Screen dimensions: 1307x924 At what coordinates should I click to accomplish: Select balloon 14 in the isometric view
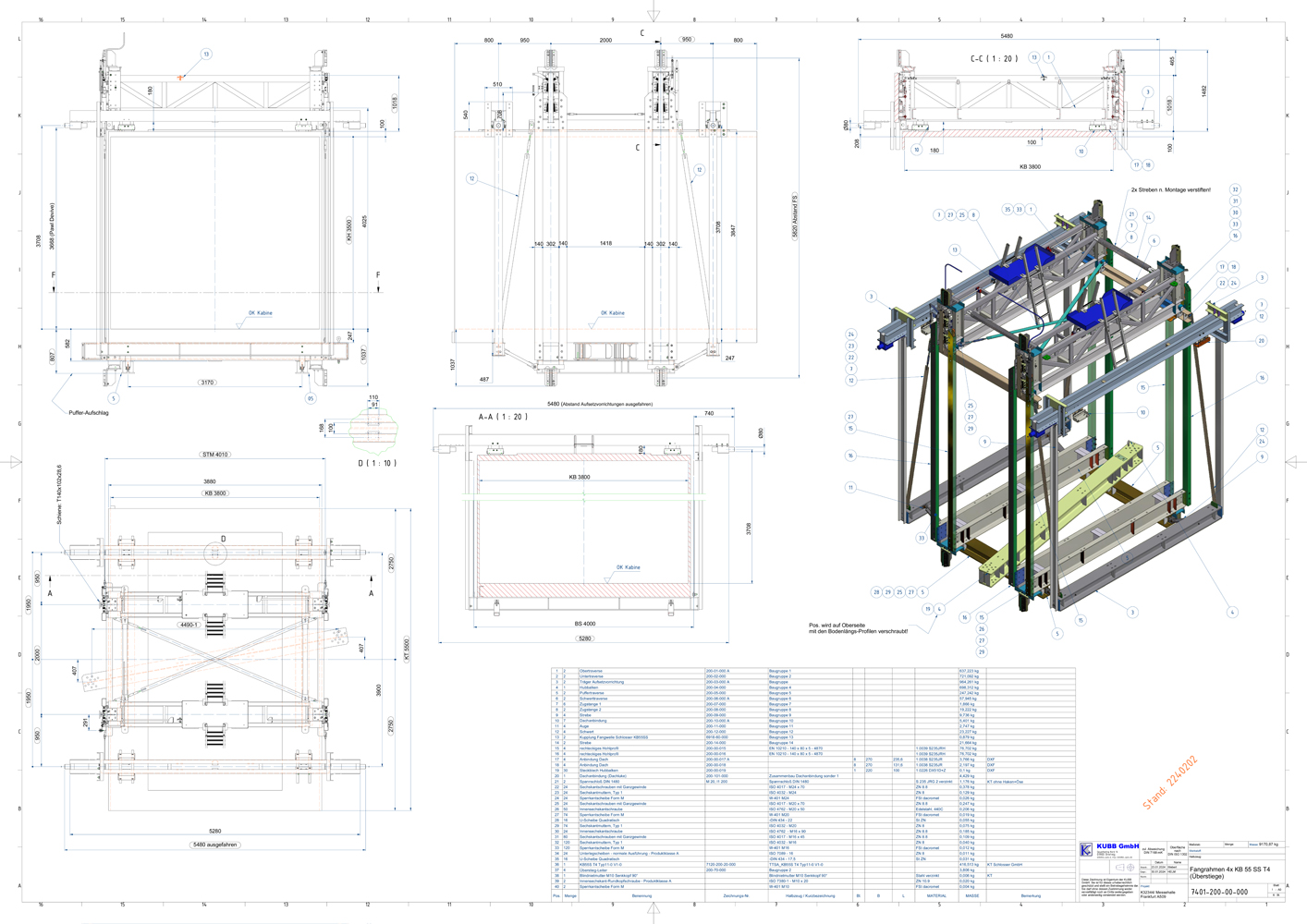coord(1148,218)
